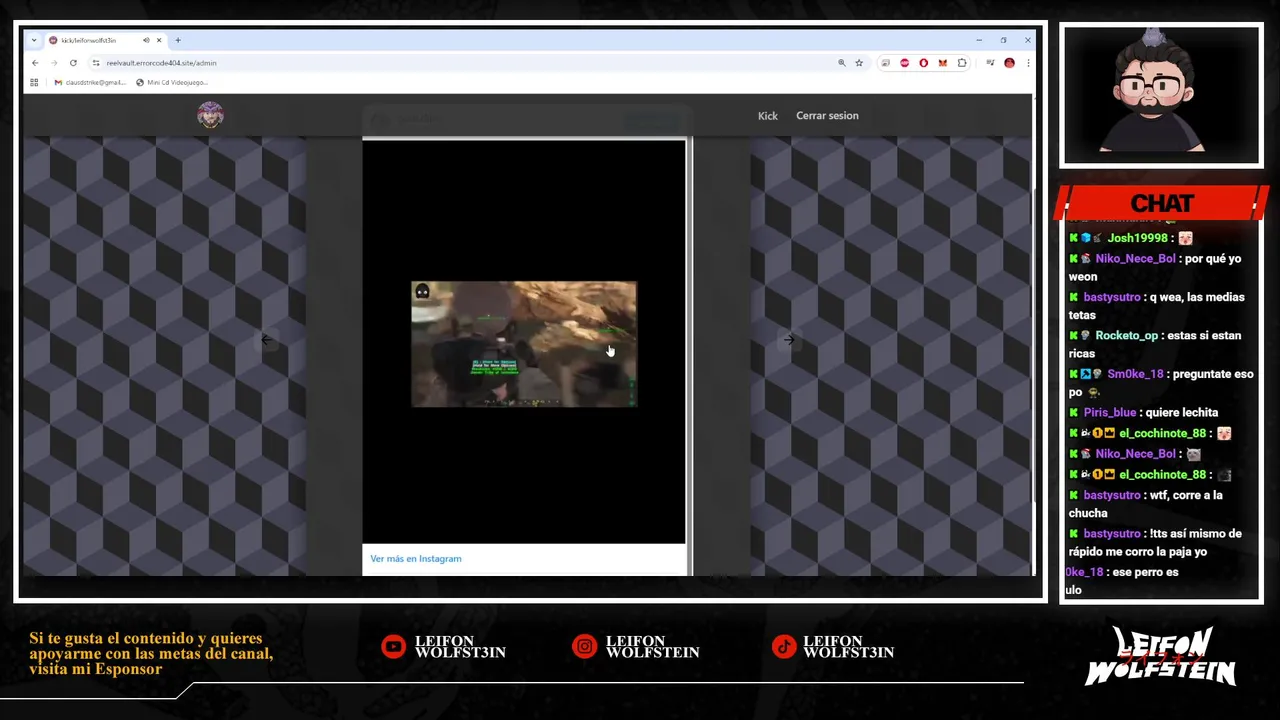This screenshot has height=720, width=1280.
Task: Go back with the browser back arrow
Action: (35, 62)
